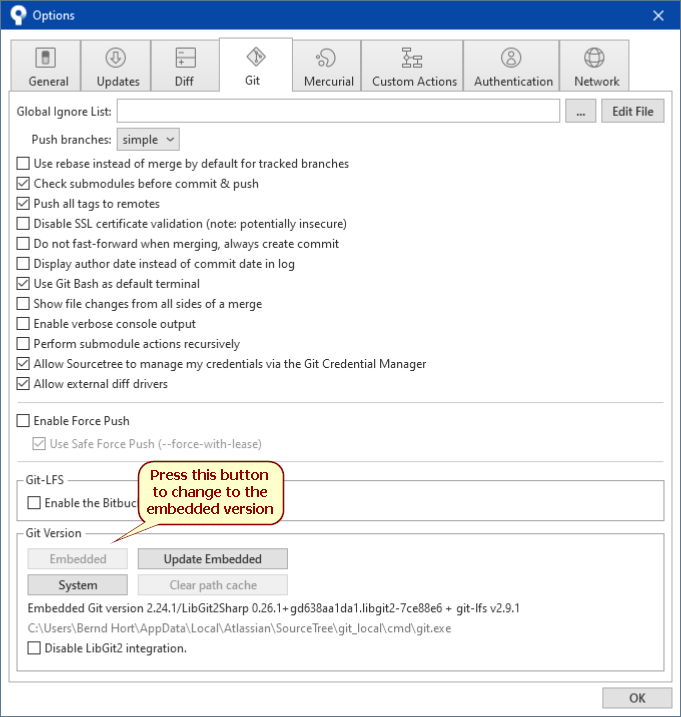Screen dimensions: 681x717
Task: Enable Do not fast-forward when merging
Action: (x=23, y=244)
